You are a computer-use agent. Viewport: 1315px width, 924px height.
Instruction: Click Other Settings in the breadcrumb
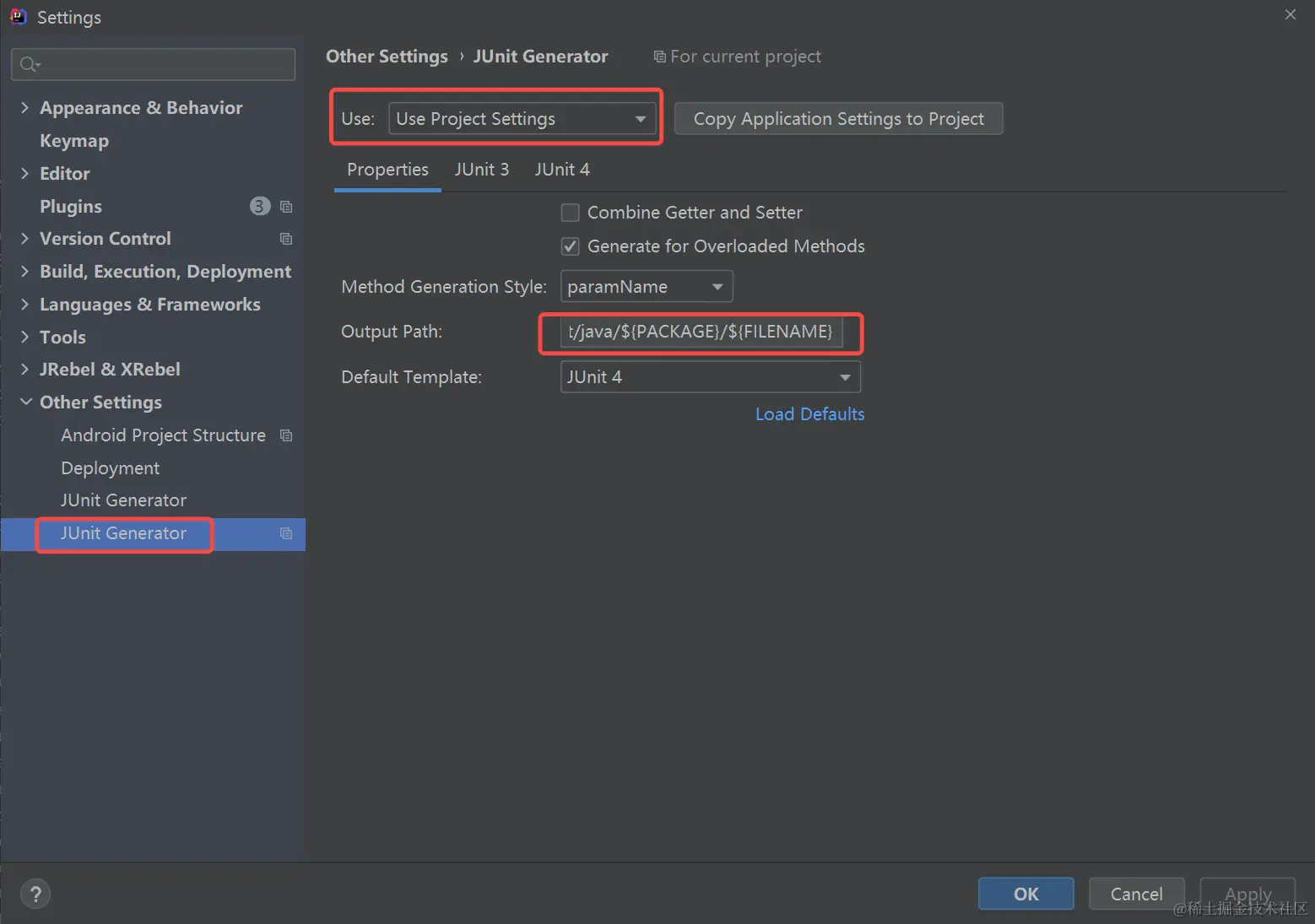click(387, 57)
